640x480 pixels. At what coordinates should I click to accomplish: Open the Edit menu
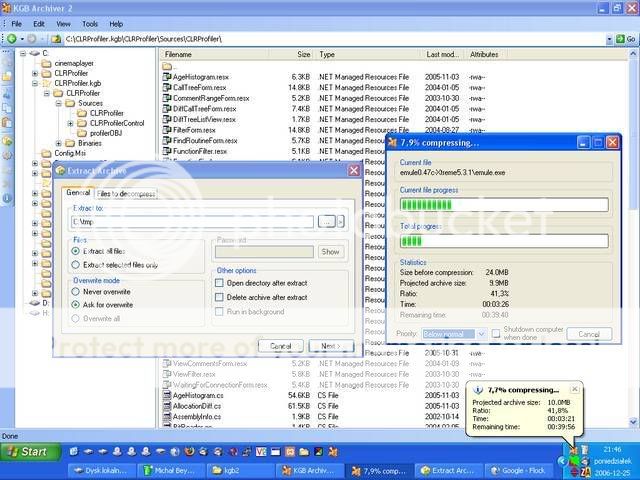pyautogui.click(x=39, y=24)
